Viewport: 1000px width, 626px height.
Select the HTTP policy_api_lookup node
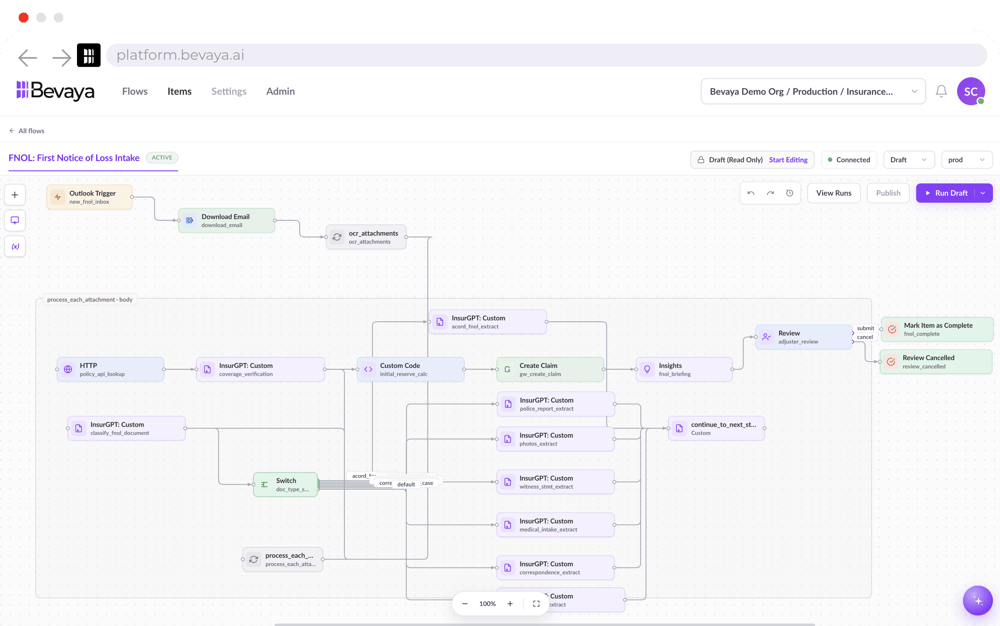(110, 370)
